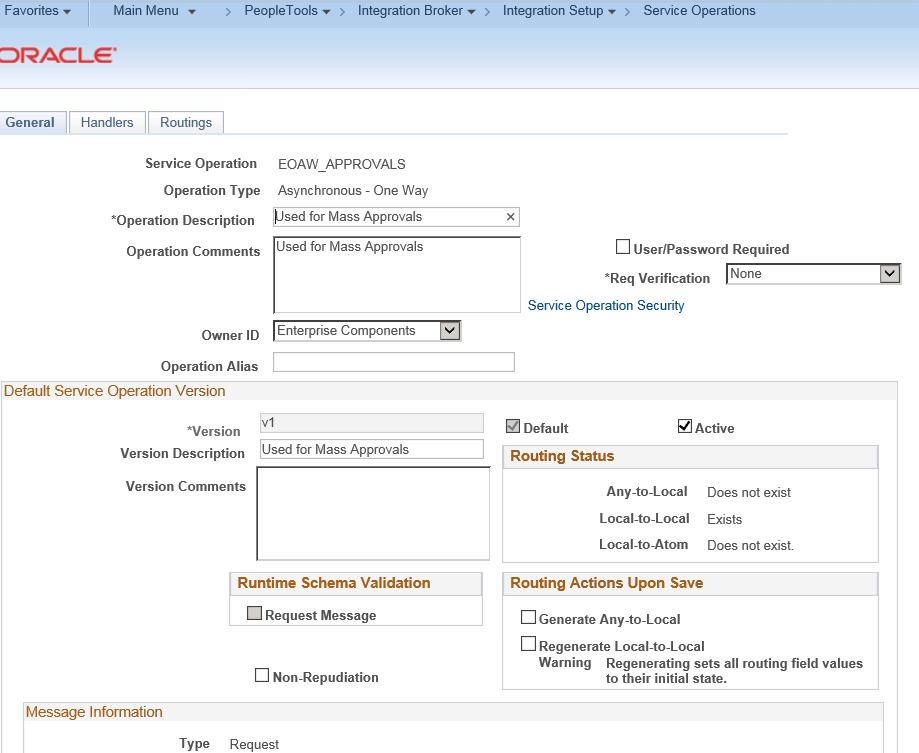The height and width of the screenshot is (753, 919).
Task: Check Generate Any-to-Local option
Action: coord(528,617)
